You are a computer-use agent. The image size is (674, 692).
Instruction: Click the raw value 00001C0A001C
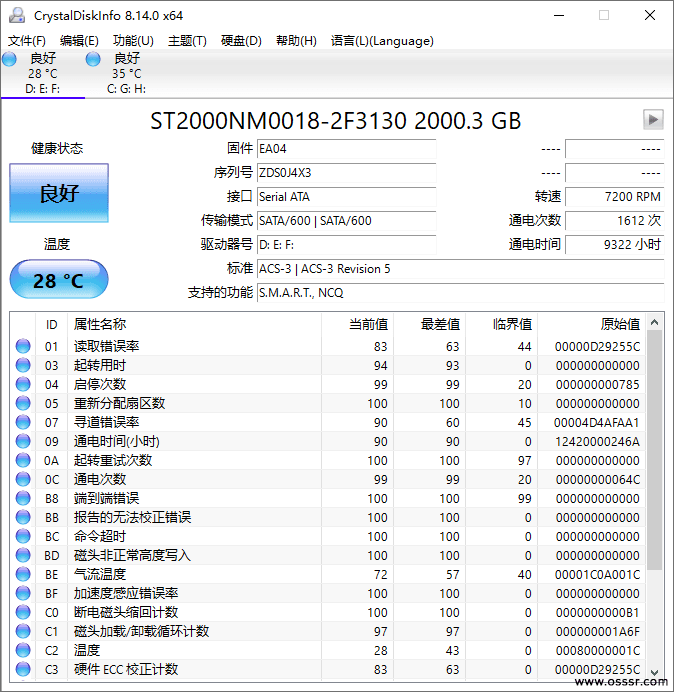point(597,574)
